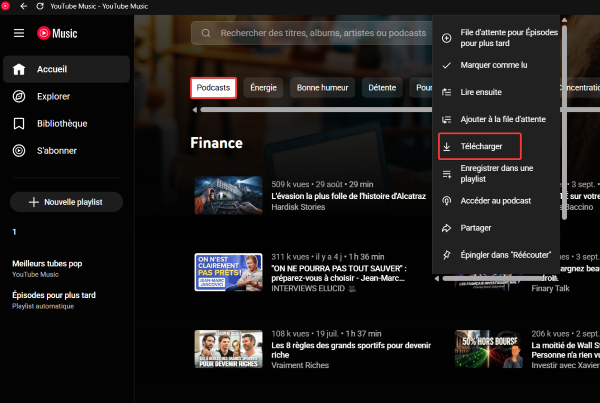
Task: Click the playlist-add icon for Enregistrer dans une playlist
Action: point(447,174)
